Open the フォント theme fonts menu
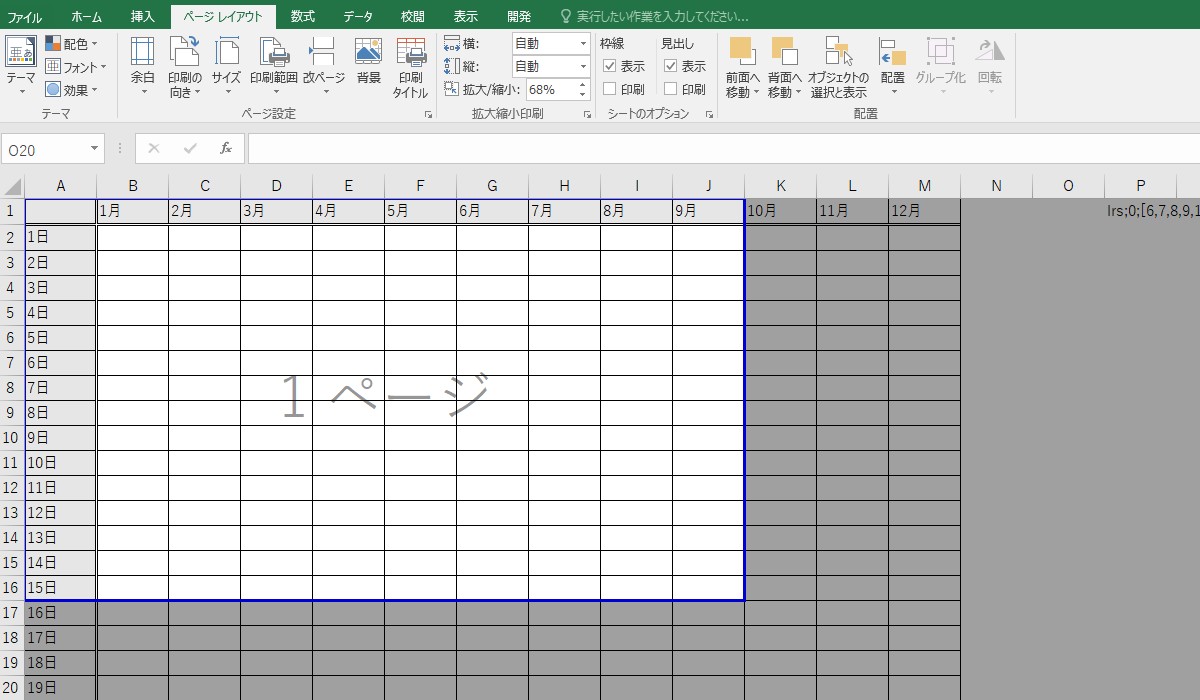Screen dimensions: 1200x700 tap(76, 67)
